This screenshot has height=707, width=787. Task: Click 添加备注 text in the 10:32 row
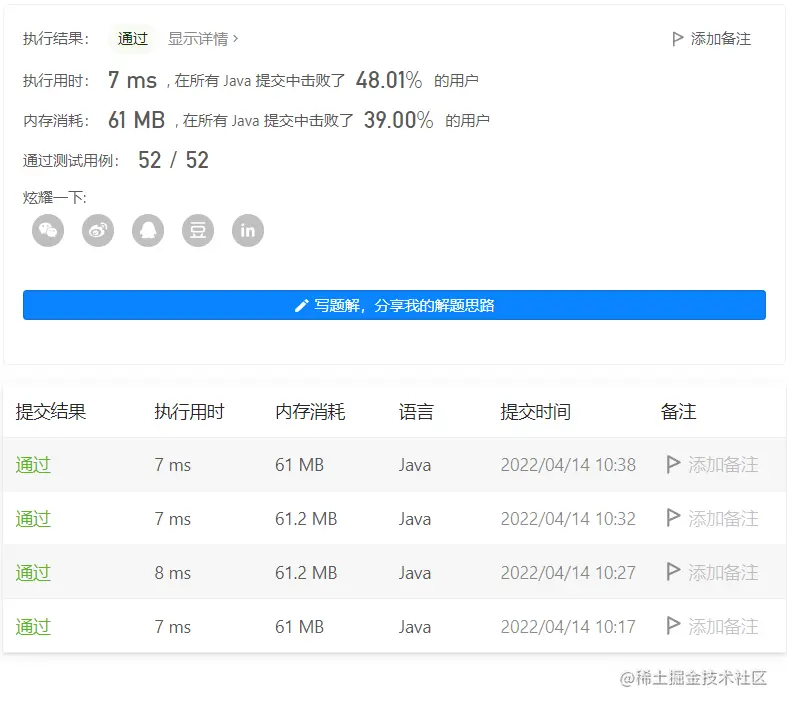click(723, 518)
